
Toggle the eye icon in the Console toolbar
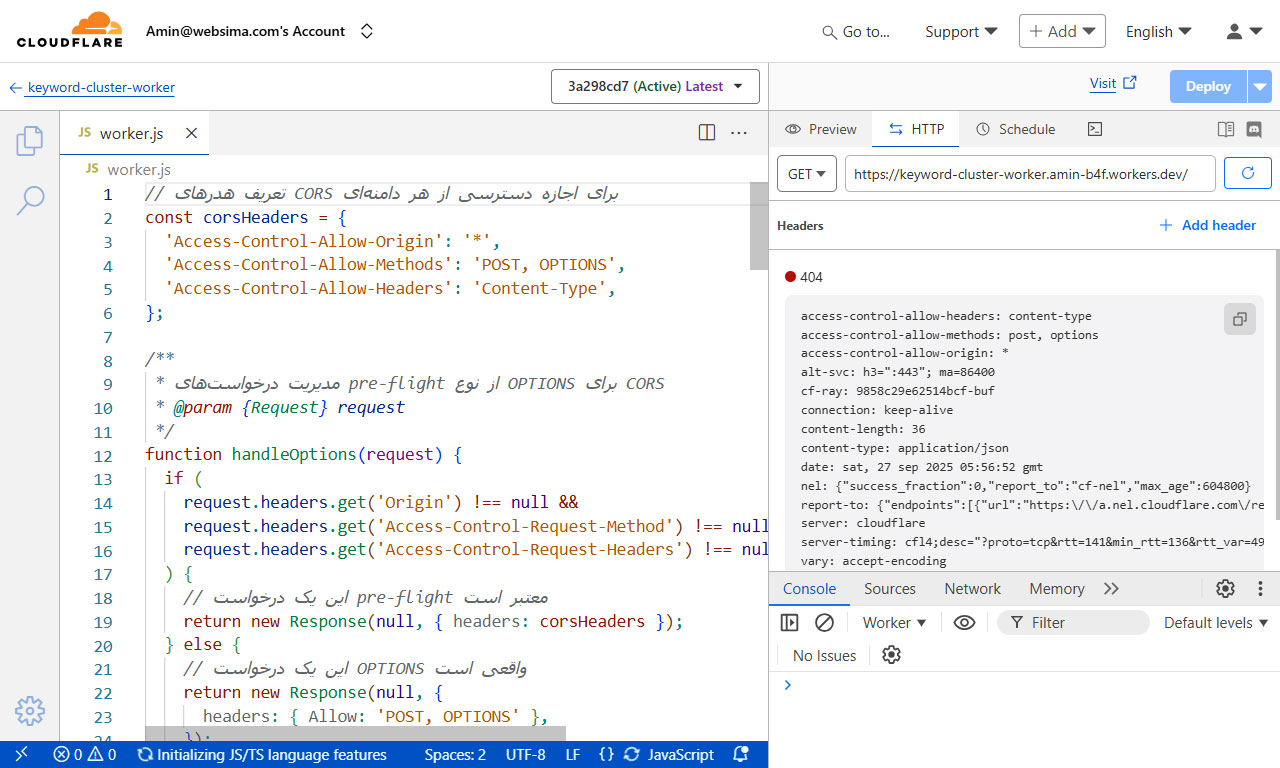(x=964, y=622)
